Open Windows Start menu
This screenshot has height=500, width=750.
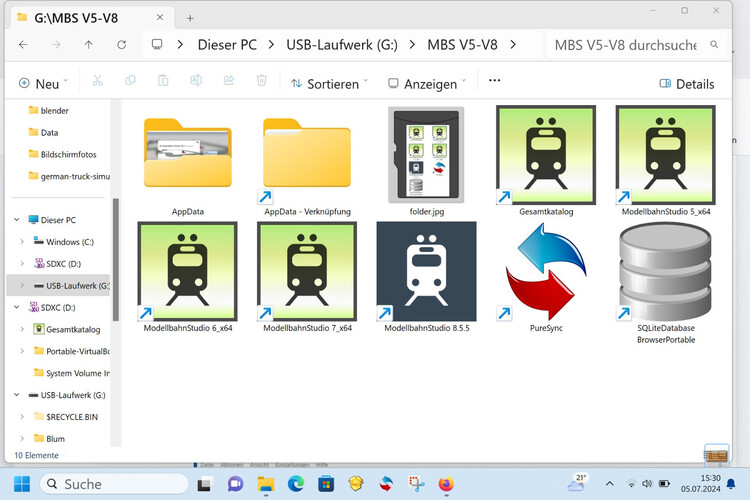22,484
